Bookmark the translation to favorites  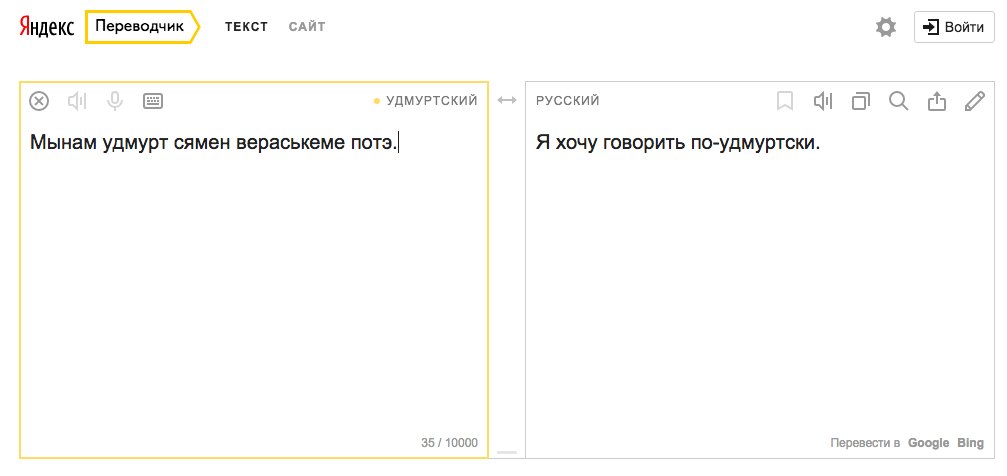785,101
